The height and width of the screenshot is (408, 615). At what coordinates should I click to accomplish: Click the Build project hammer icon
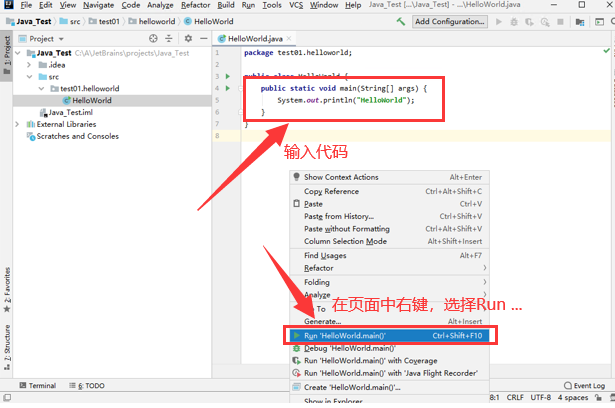[400, 22]
